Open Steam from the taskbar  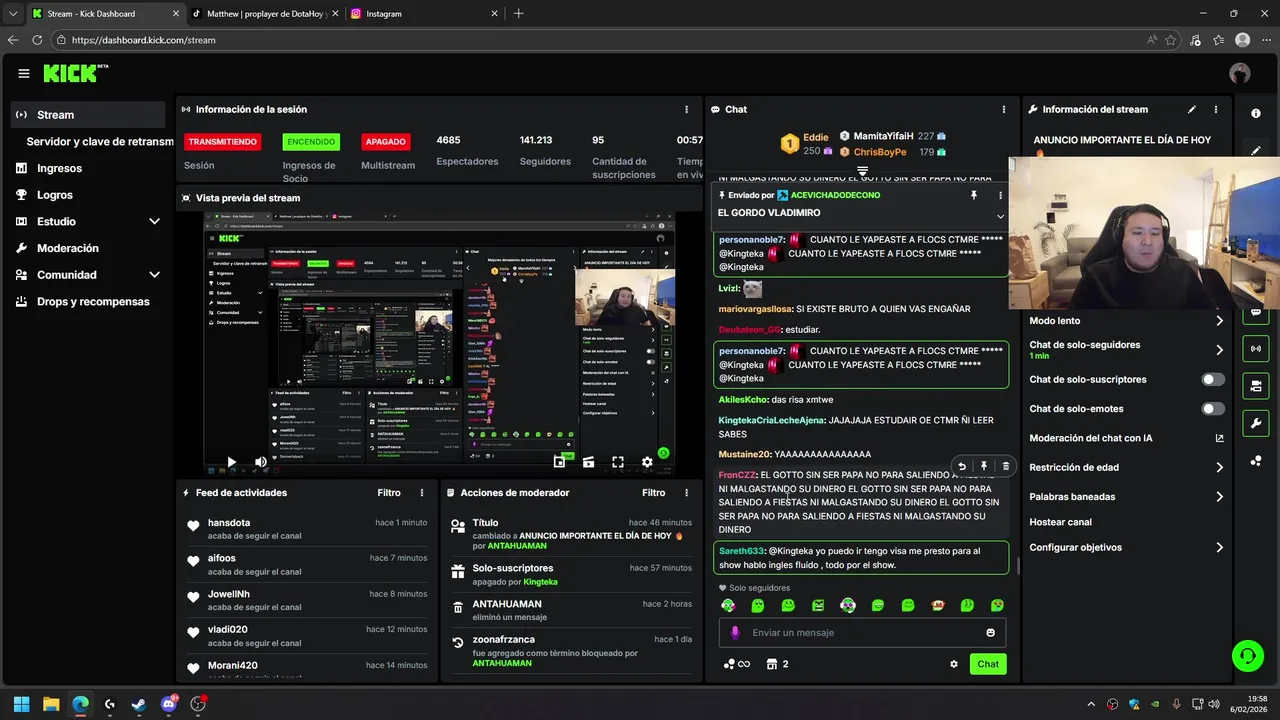point(139,704)
